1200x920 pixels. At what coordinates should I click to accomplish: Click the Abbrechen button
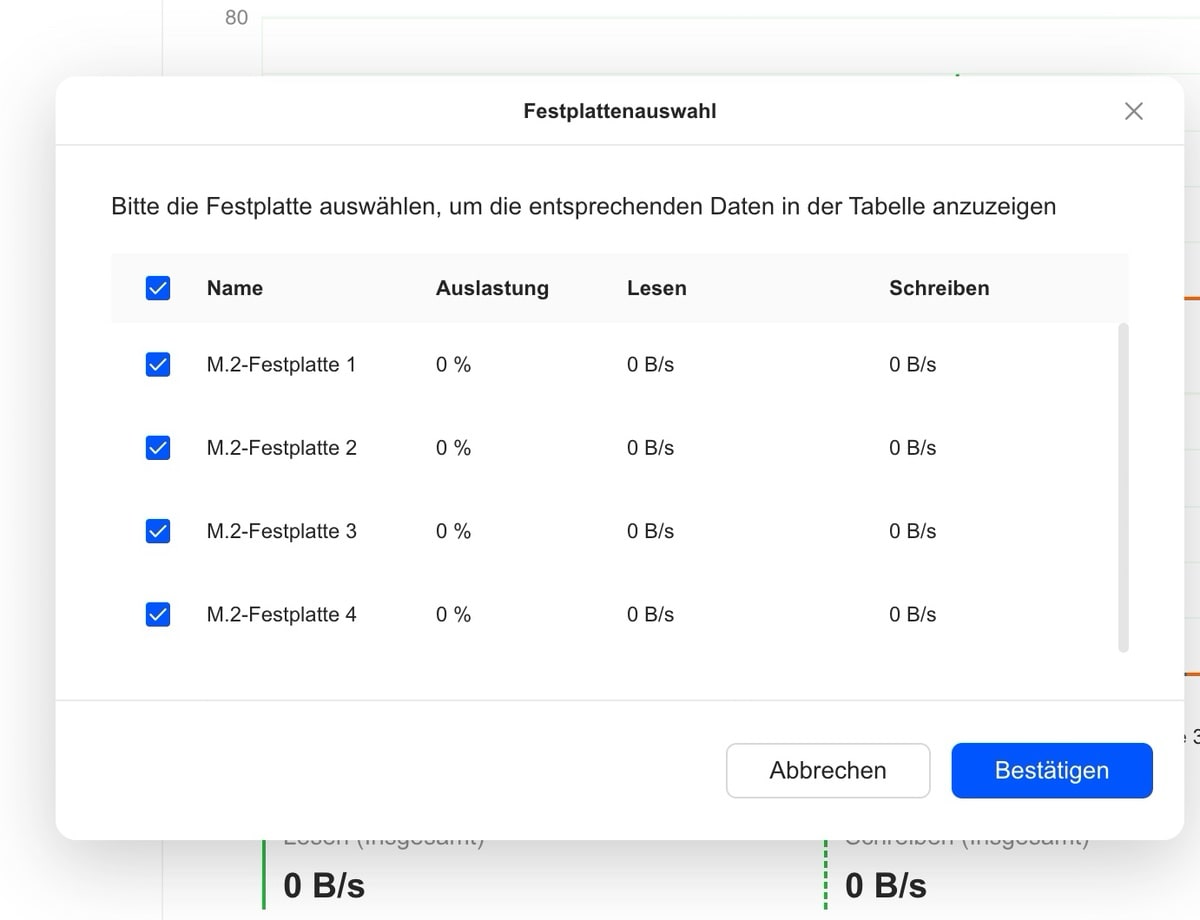coord(828,770)
